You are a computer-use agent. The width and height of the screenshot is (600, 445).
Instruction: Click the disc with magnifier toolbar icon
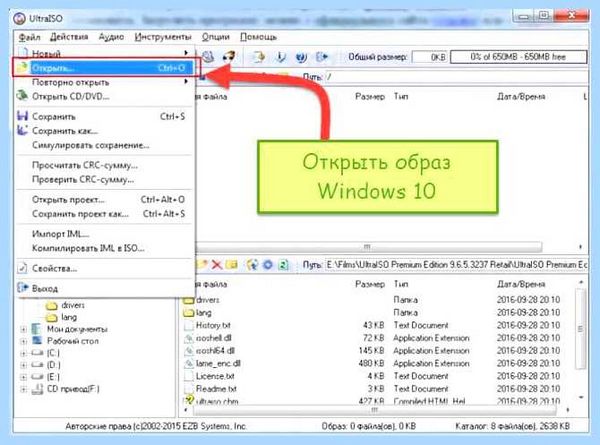coord(208,57)
